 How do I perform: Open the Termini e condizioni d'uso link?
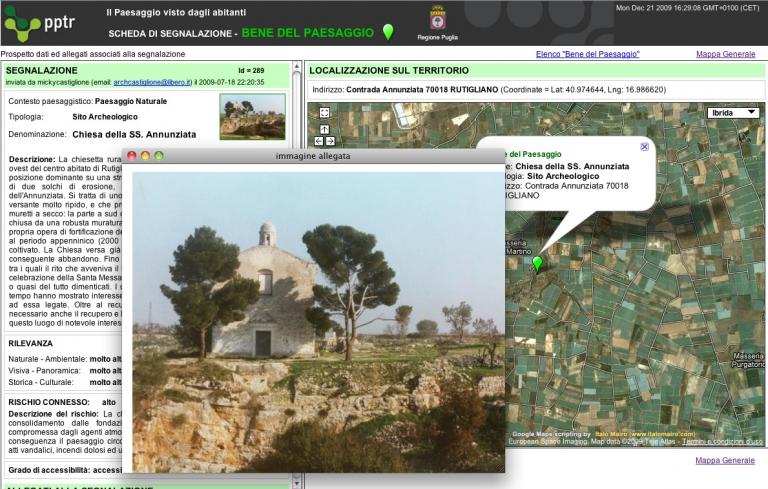click(x=722, y=441)
